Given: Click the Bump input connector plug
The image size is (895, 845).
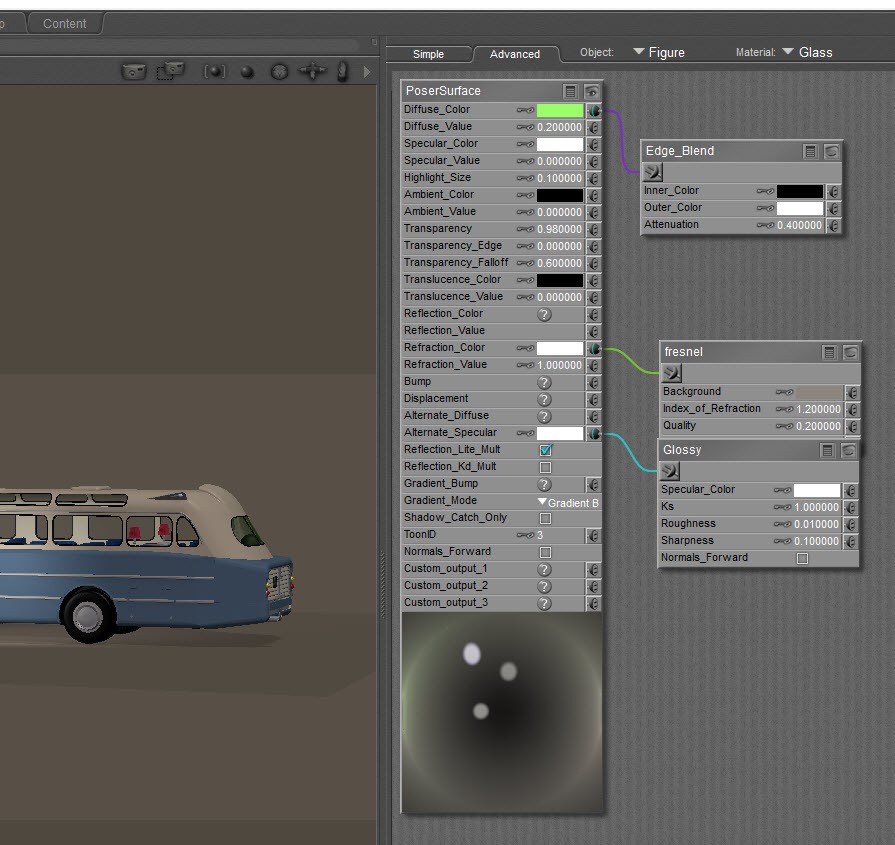Looking at the screenshot, I should (594, 383).
